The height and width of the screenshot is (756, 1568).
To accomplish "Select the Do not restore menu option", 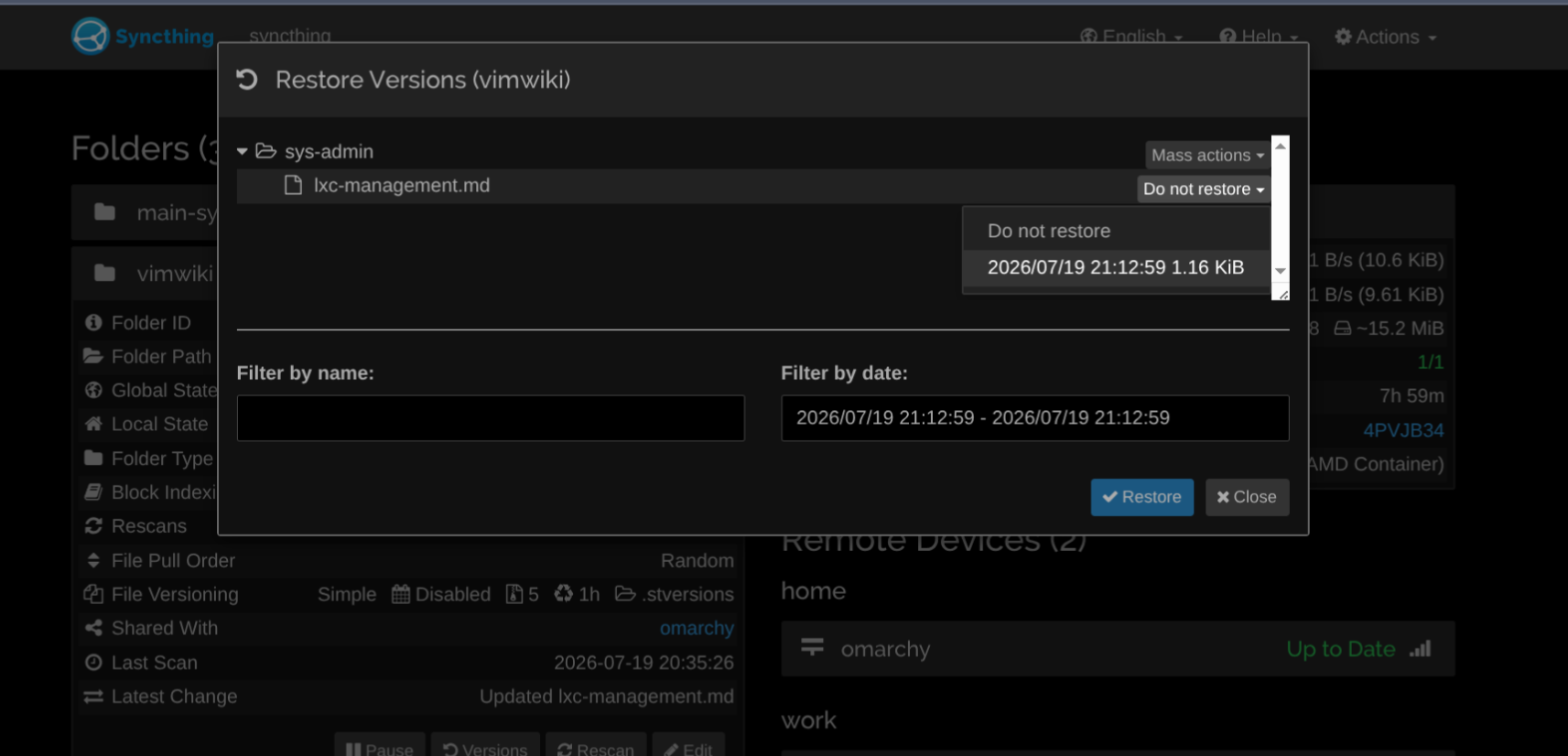I will coord(1116,231).
